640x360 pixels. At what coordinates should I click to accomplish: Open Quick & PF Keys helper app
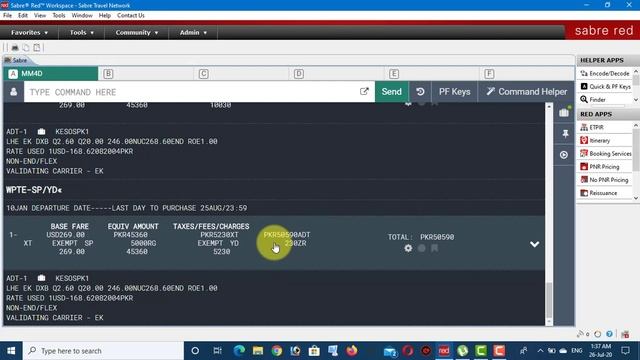pos(605,87)
